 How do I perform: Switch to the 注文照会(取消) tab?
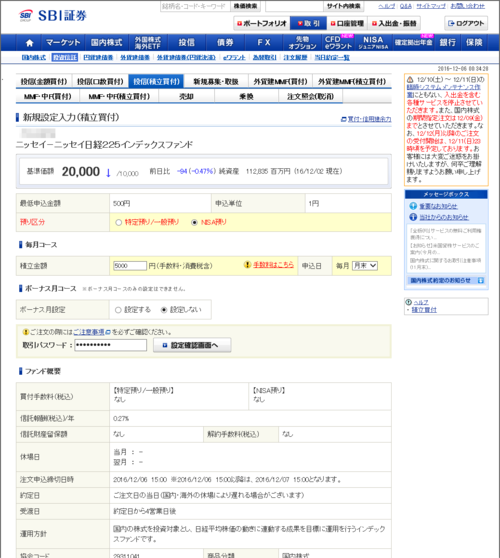click(x=310, y=96)
